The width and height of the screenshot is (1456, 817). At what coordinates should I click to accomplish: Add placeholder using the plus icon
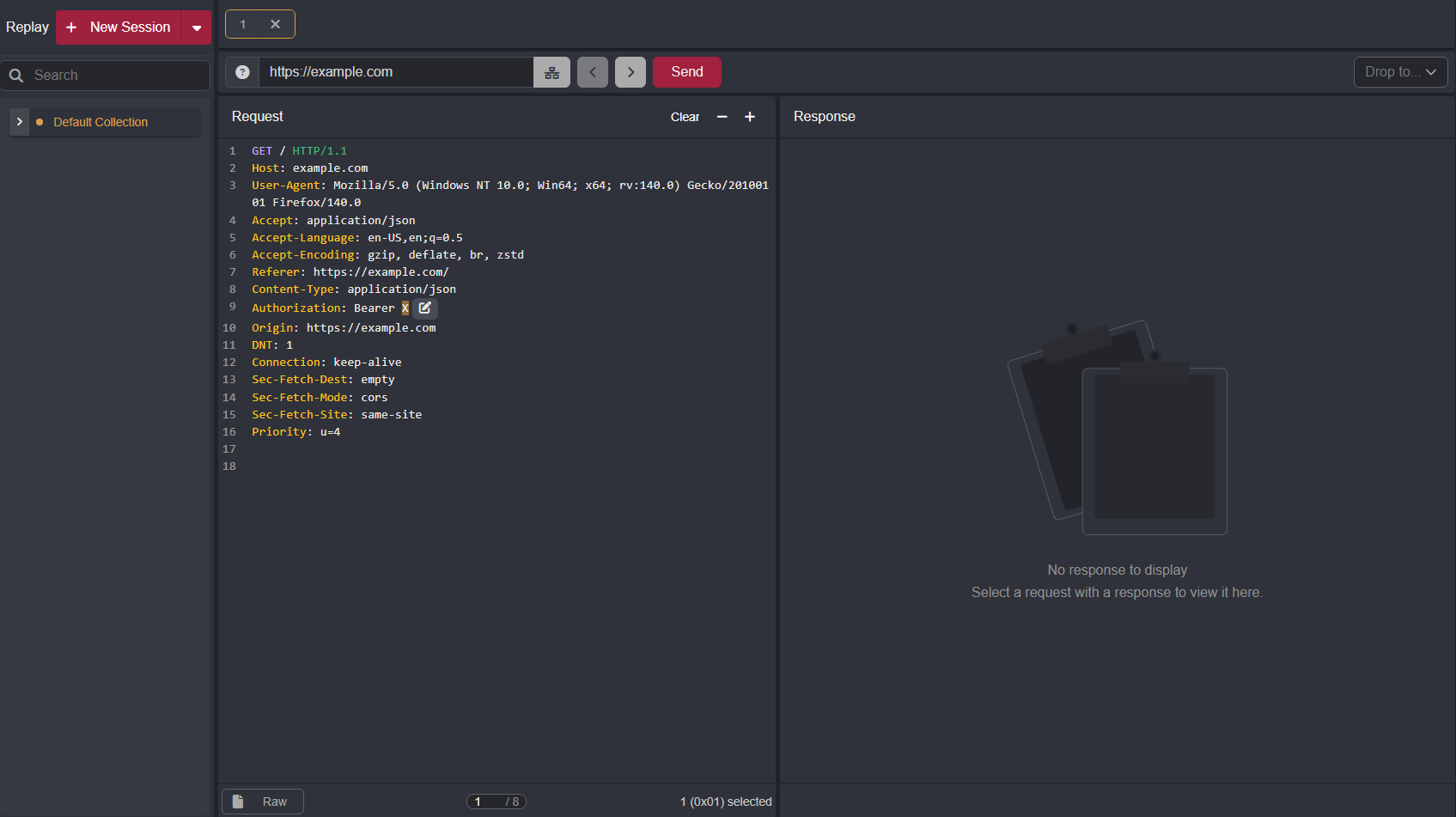coord(750,117)
